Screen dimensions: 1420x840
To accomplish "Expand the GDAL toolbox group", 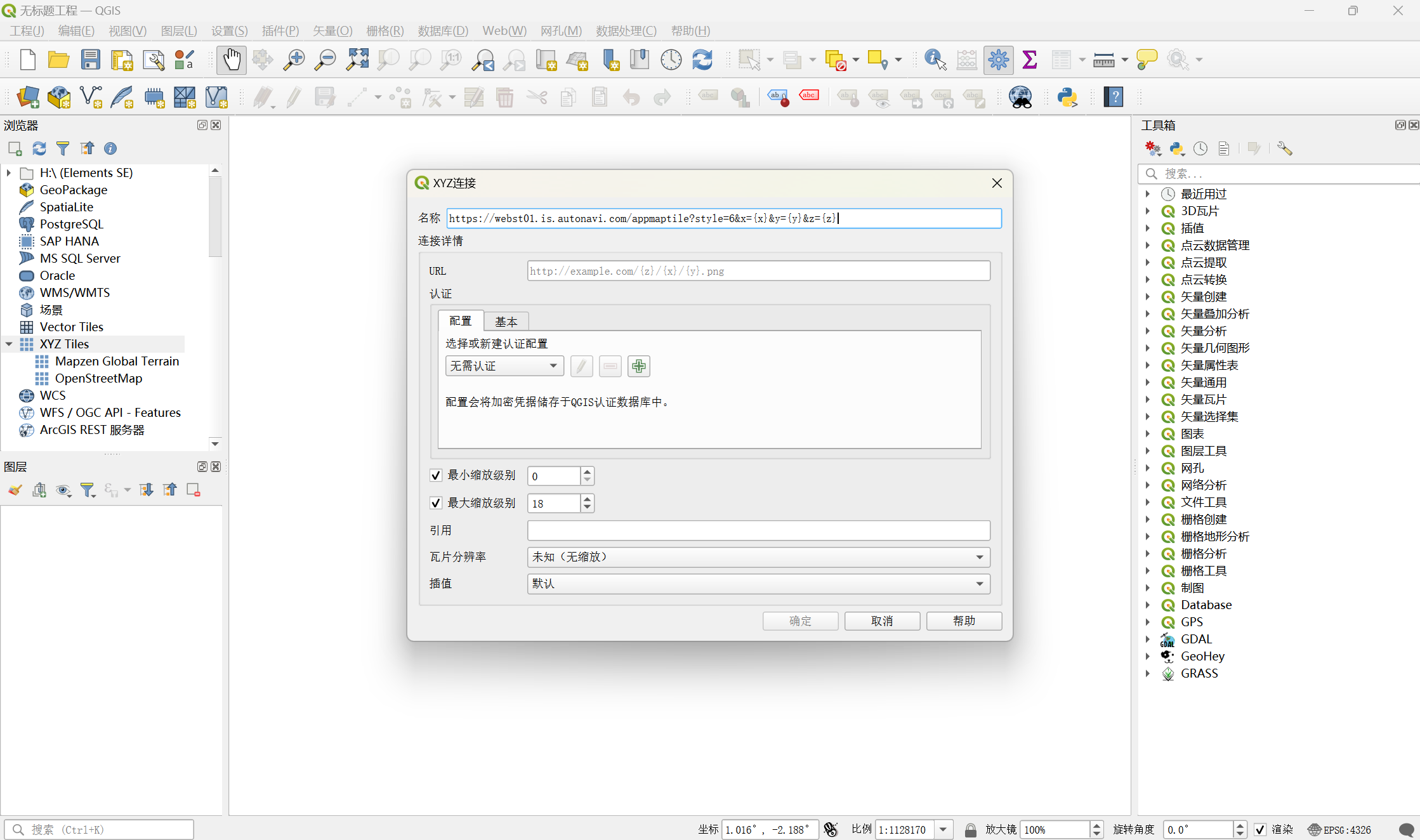I will (x=1148, y=639).
